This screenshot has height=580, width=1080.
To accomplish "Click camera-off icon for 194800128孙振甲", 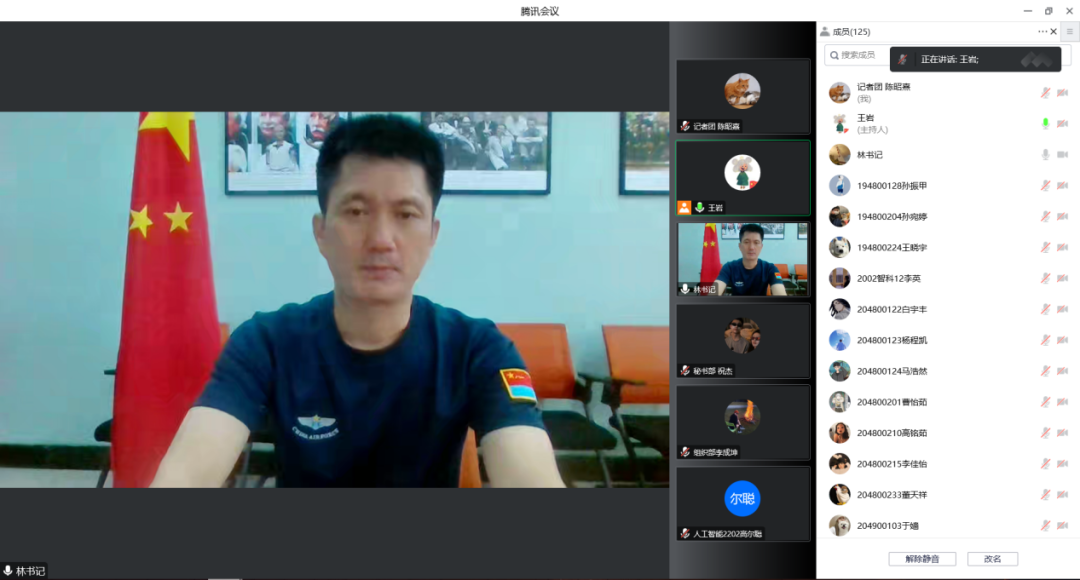I will click(1062, 186).
